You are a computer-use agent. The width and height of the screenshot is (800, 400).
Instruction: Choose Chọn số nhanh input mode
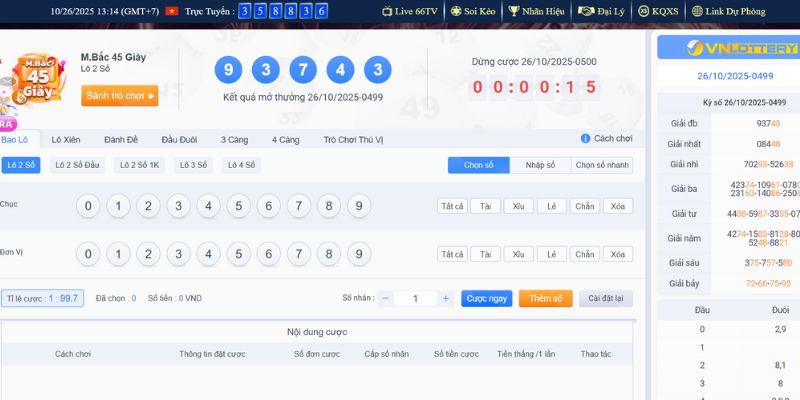(602, 165)
